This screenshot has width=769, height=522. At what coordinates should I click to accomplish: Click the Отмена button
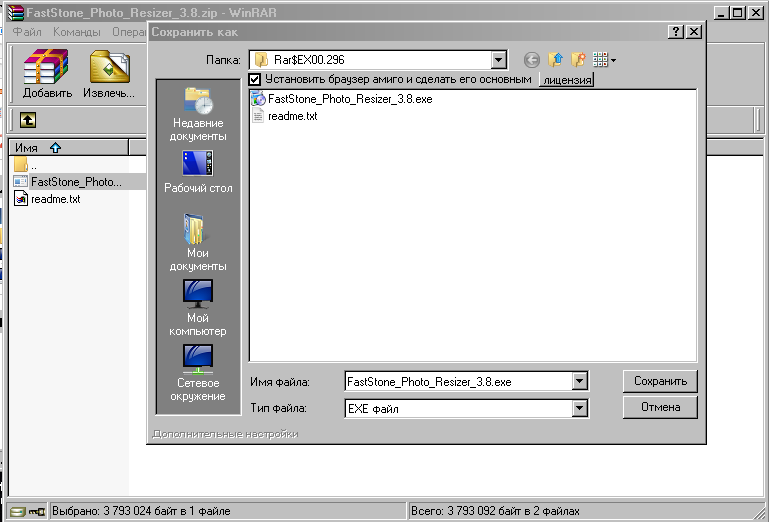pos(660,407)
